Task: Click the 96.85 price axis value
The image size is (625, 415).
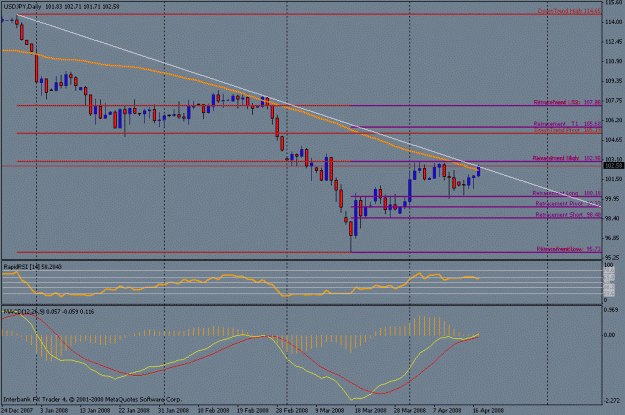Action: [x=612, y=238]
